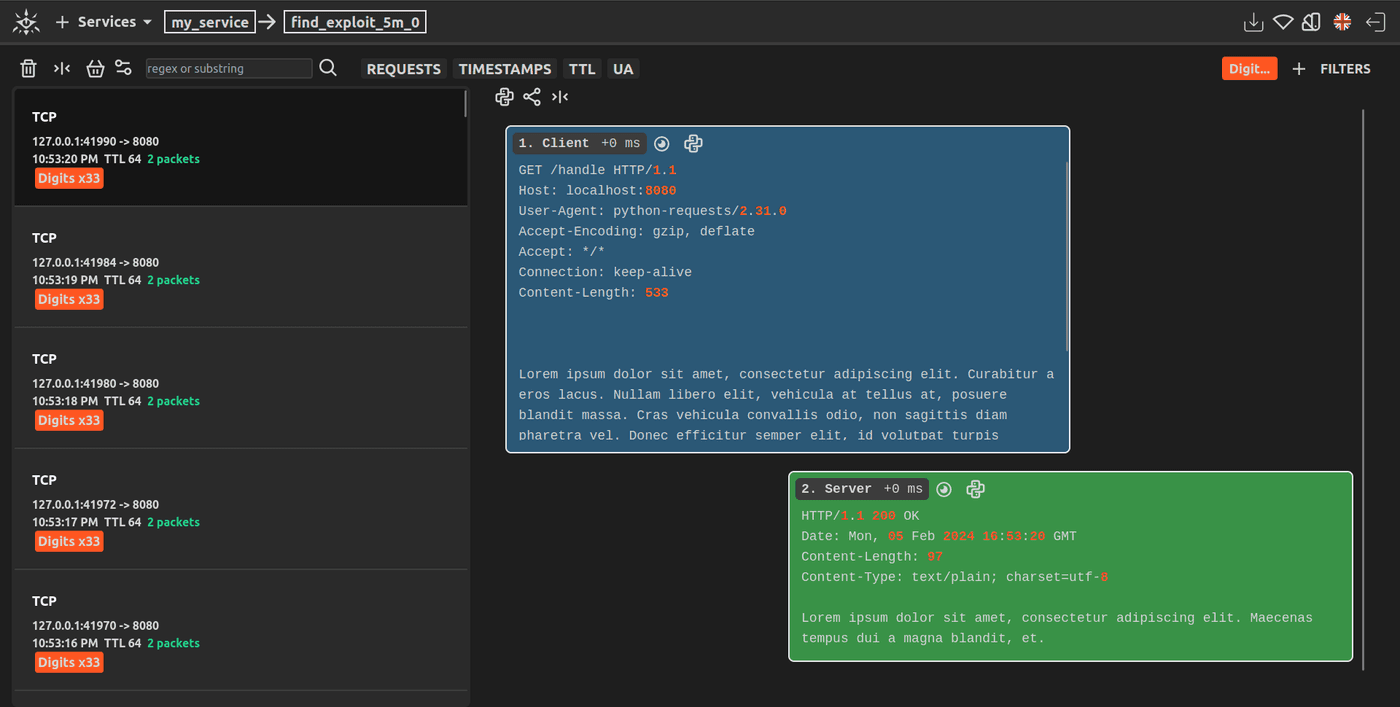Click the regex or substring search field
The image size is (1400, 707).
click(x=229, y=68)
